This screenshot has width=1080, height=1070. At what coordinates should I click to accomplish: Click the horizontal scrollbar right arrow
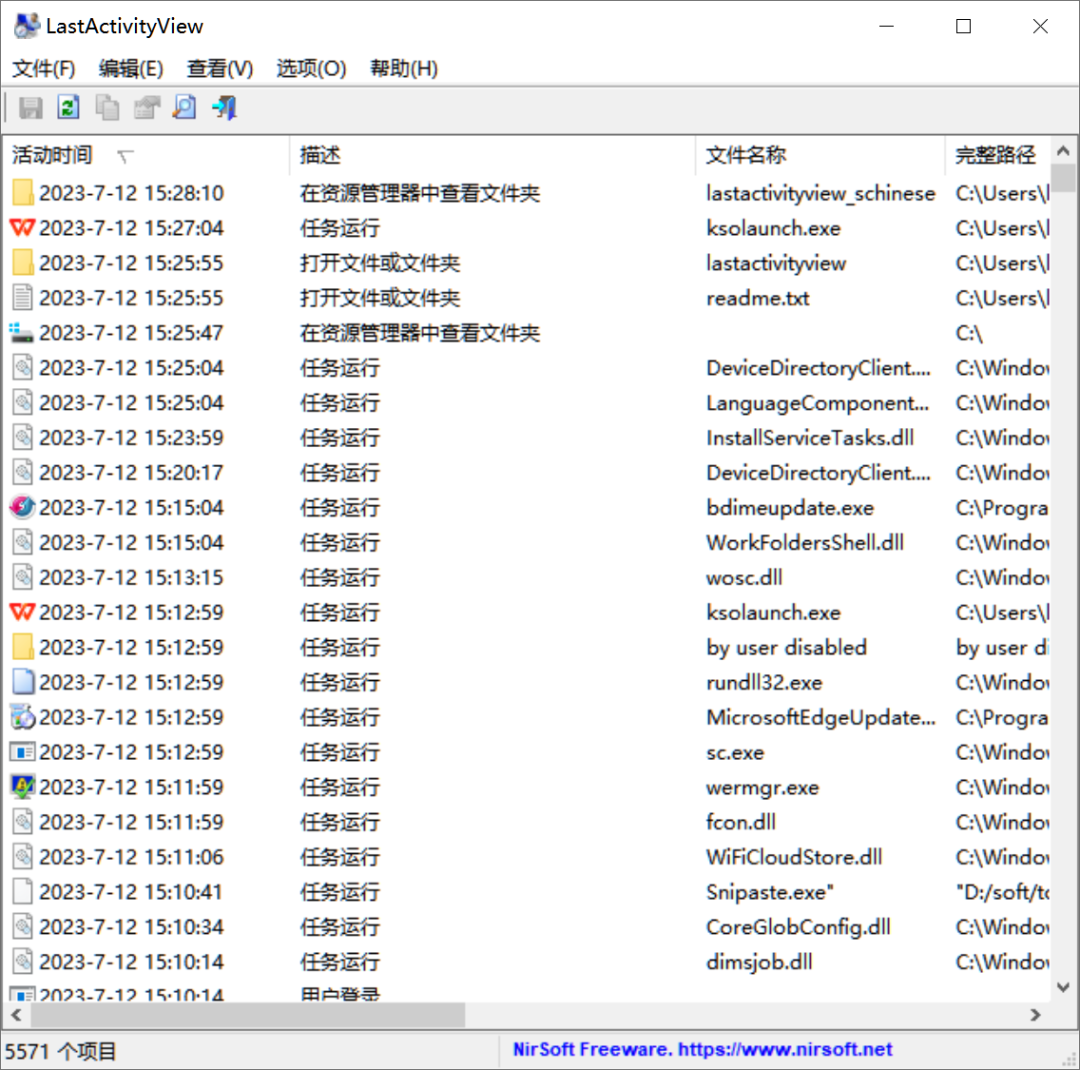coord(1037,1014)
